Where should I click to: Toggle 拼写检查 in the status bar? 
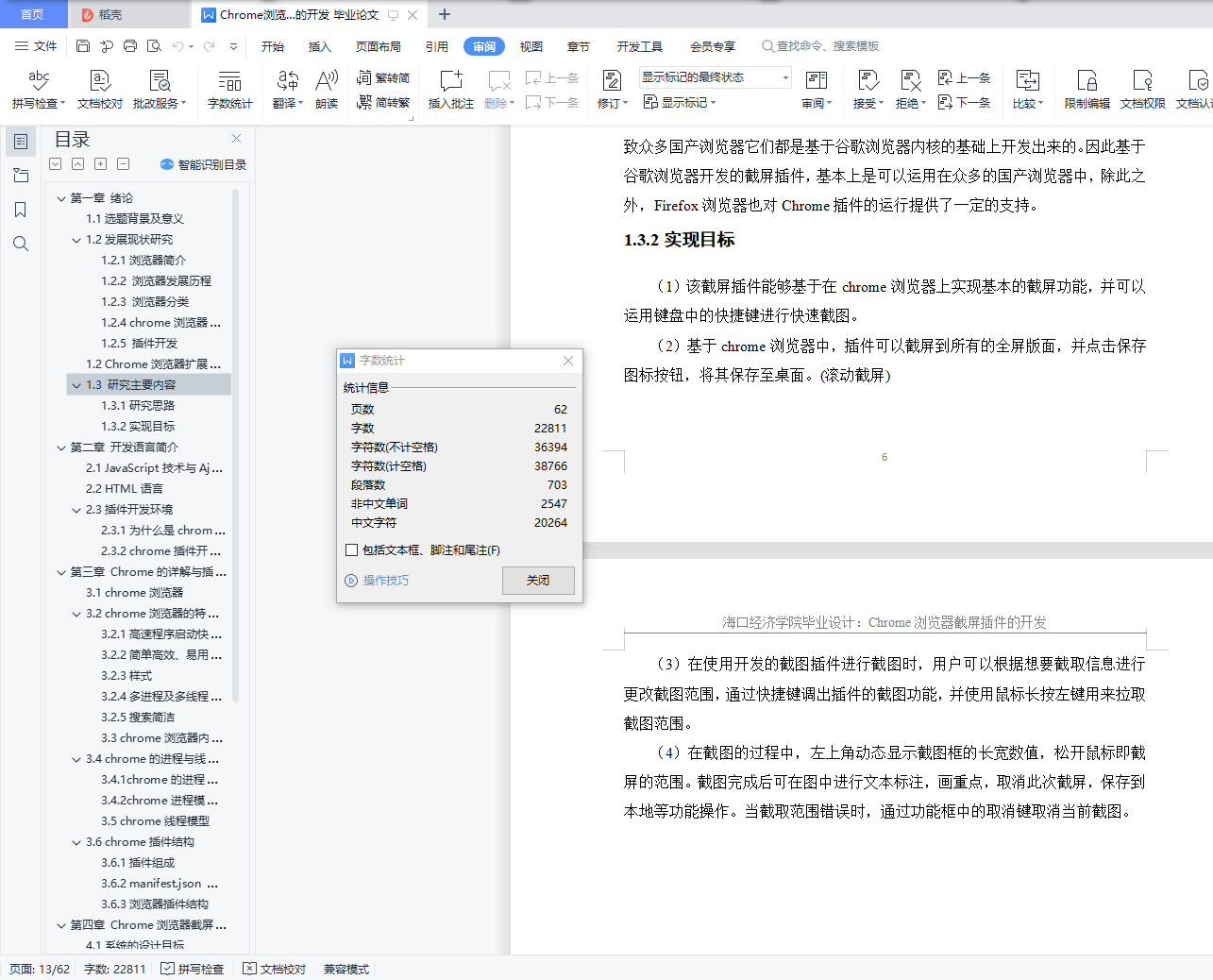[192, 969]
